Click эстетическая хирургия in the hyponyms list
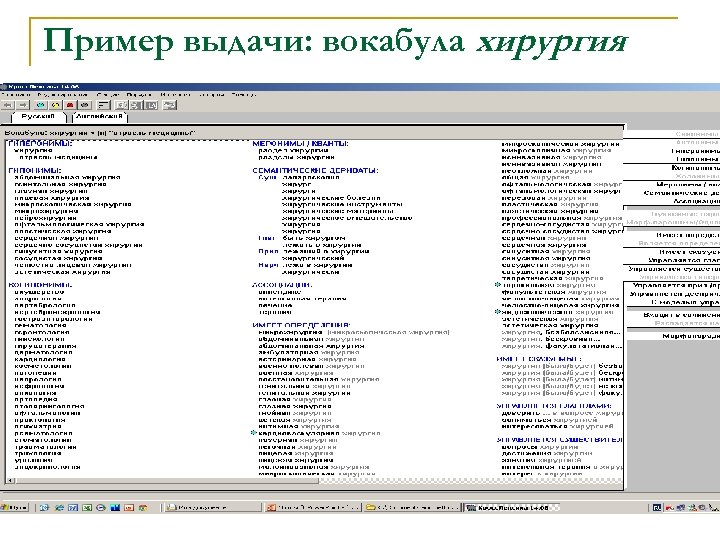Viewport: 720px width, 540px height. coord(62,272)
